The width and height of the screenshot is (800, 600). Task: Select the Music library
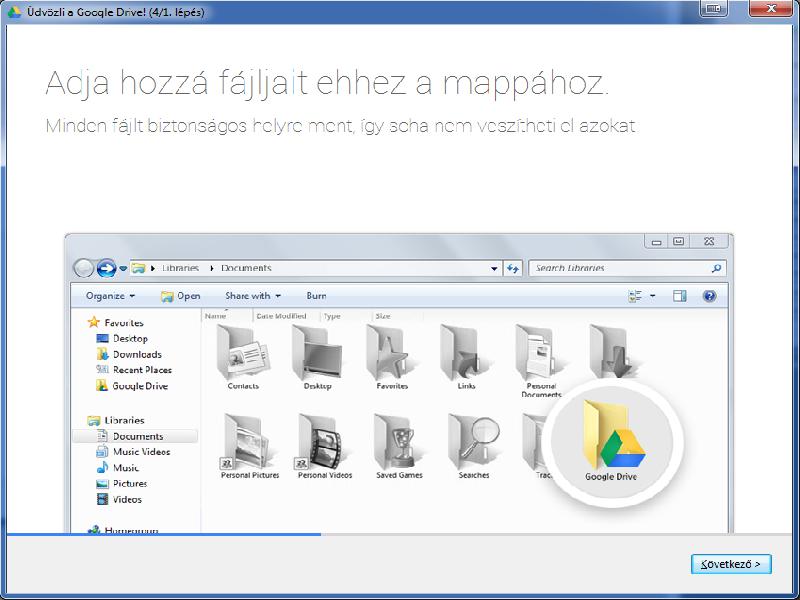click(118, 468)
